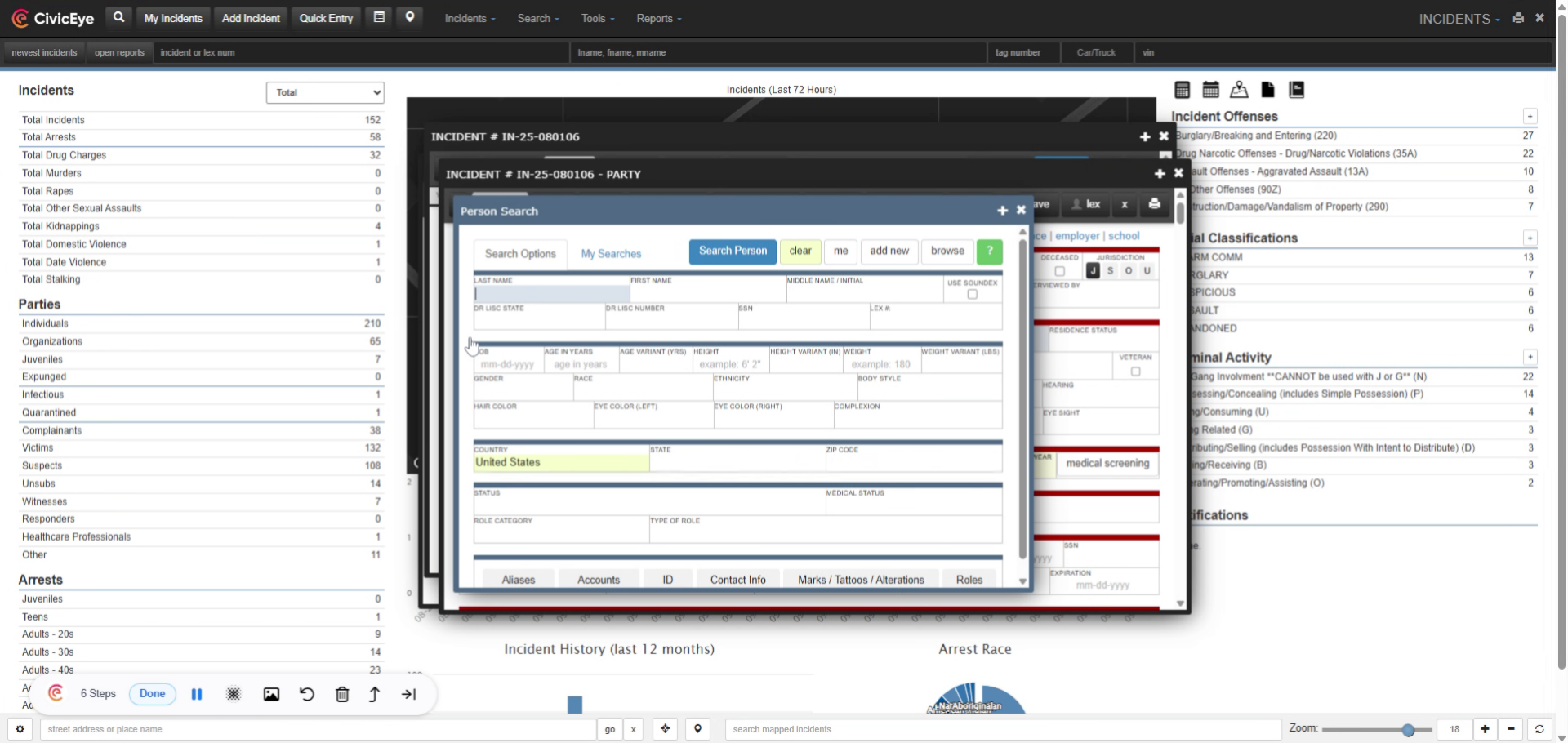Click the document icon above Incident Offenses
This screenshot has width=1568, height=743.
[x=1267, y=90]
